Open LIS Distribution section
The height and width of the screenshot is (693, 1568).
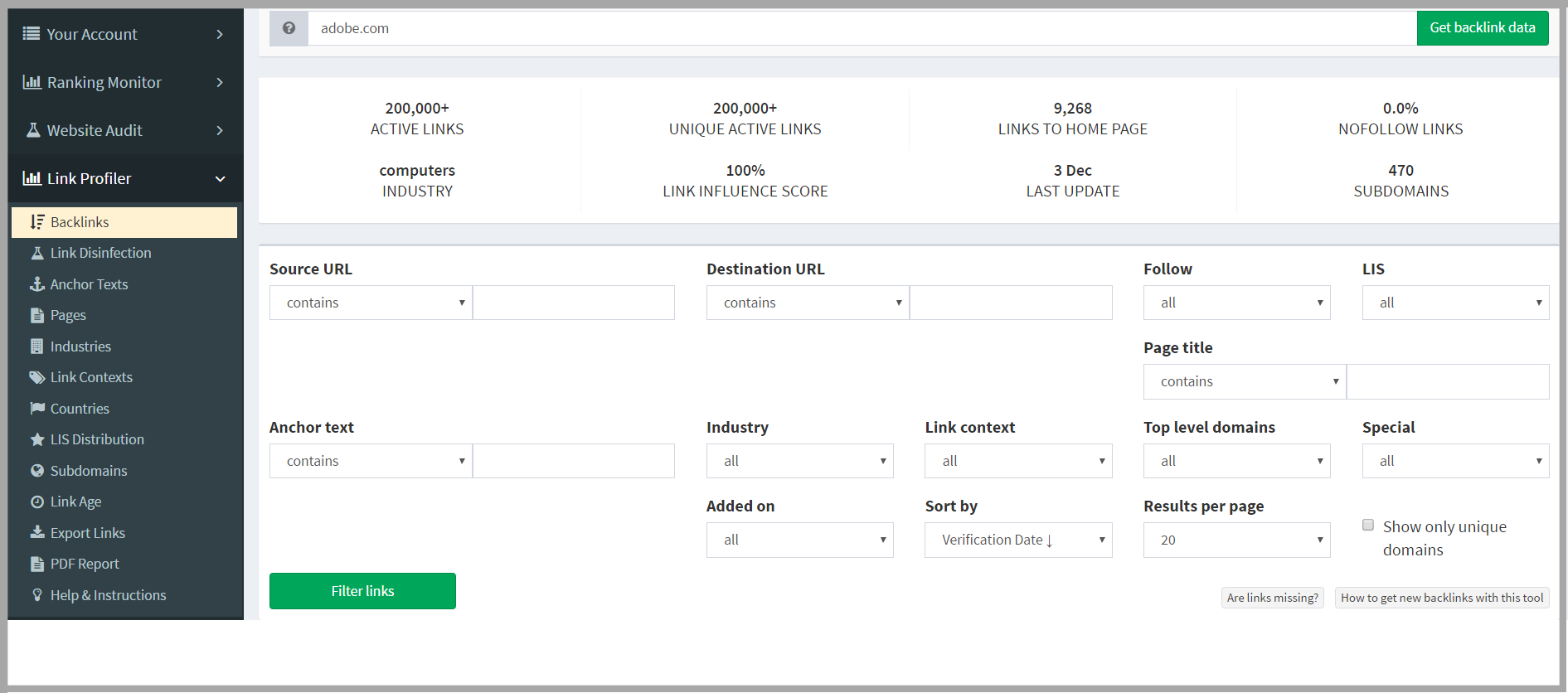coord(97,439)
